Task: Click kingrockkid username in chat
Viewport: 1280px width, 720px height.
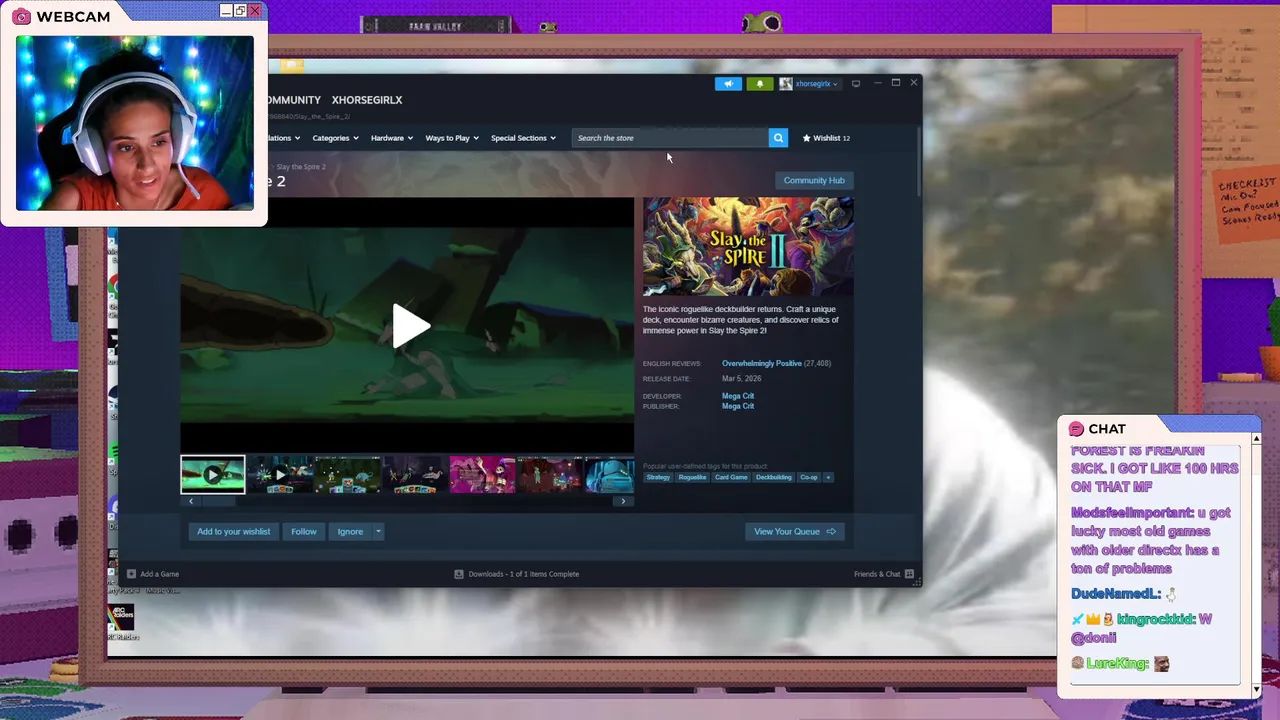Action: 1156,620
